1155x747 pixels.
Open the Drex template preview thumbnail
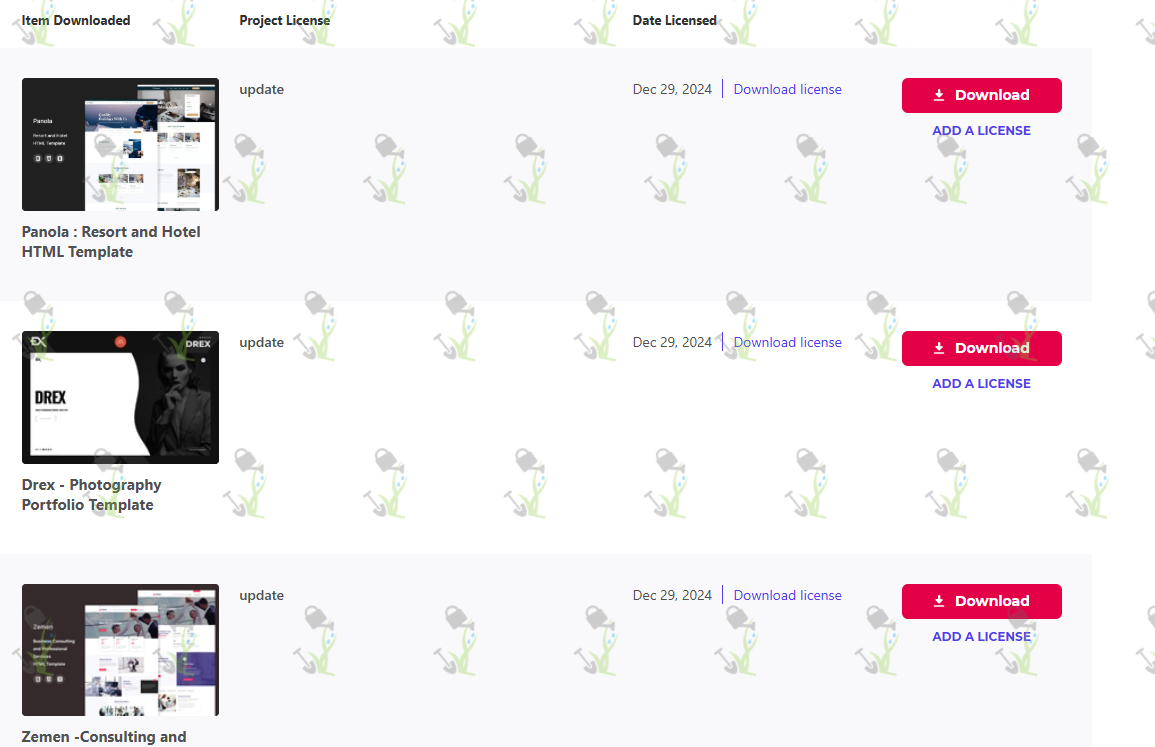click(120, 397)
